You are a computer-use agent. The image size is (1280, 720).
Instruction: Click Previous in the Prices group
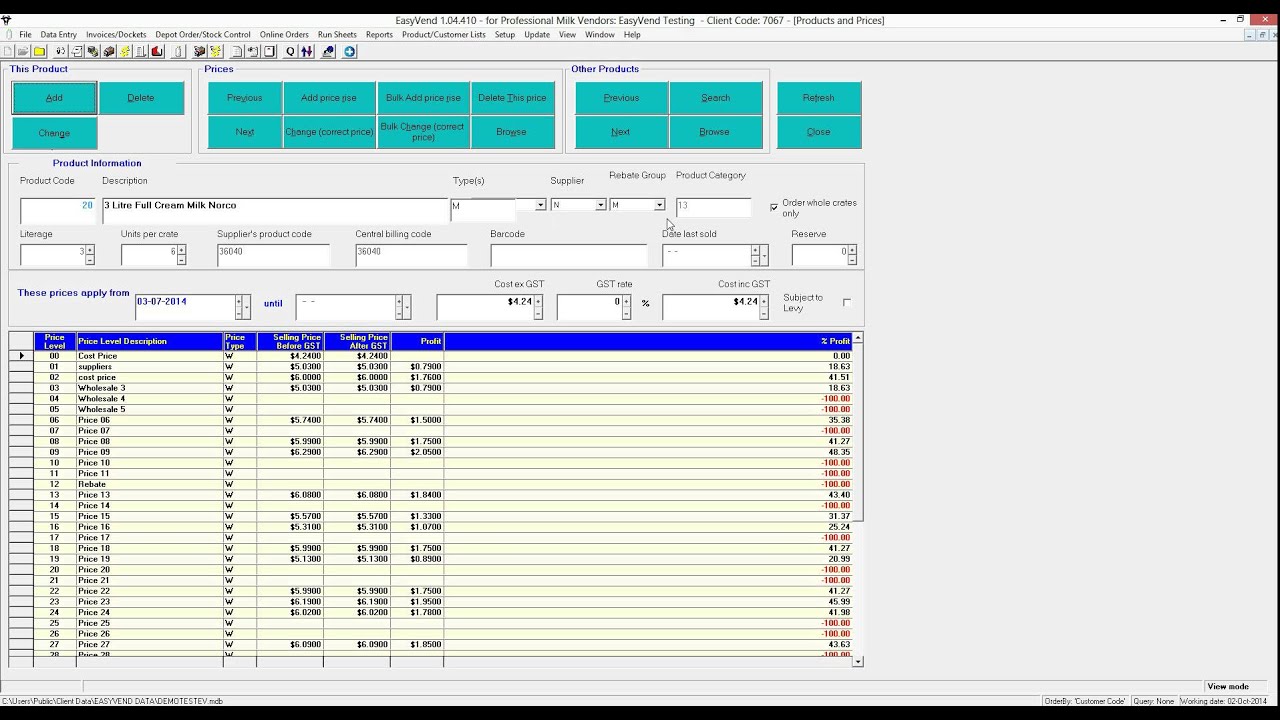point(245,98)
